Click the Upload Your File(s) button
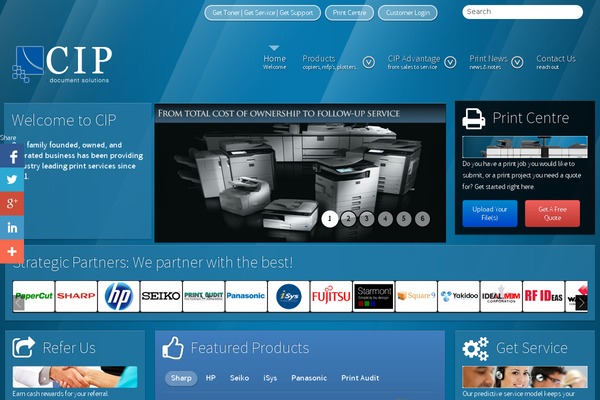600x400 pixels. [x=489, y=214]
